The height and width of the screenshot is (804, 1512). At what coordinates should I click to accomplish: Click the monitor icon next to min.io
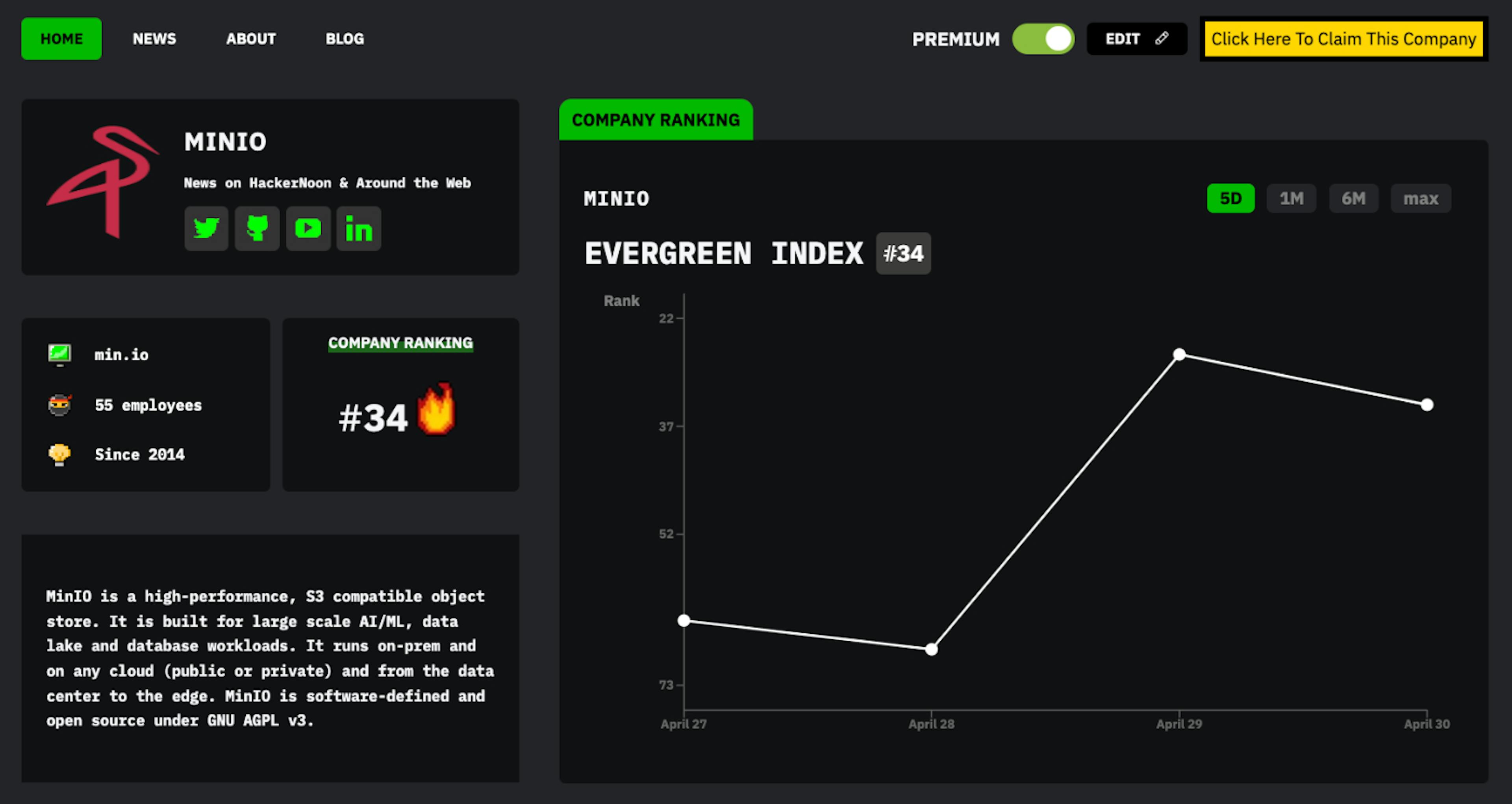(59, 354)
